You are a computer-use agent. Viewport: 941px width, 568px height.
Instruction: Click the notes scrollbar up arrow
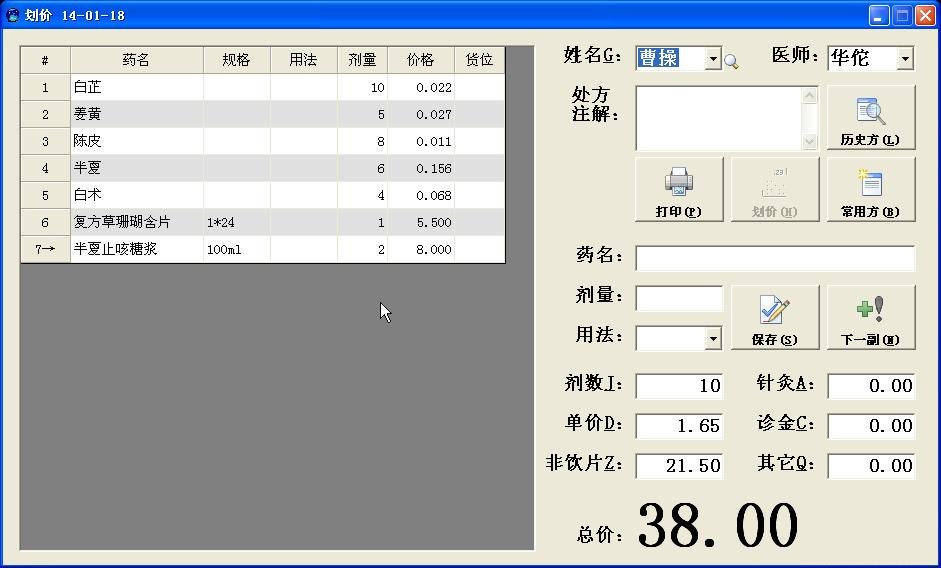tap(810, 95)
